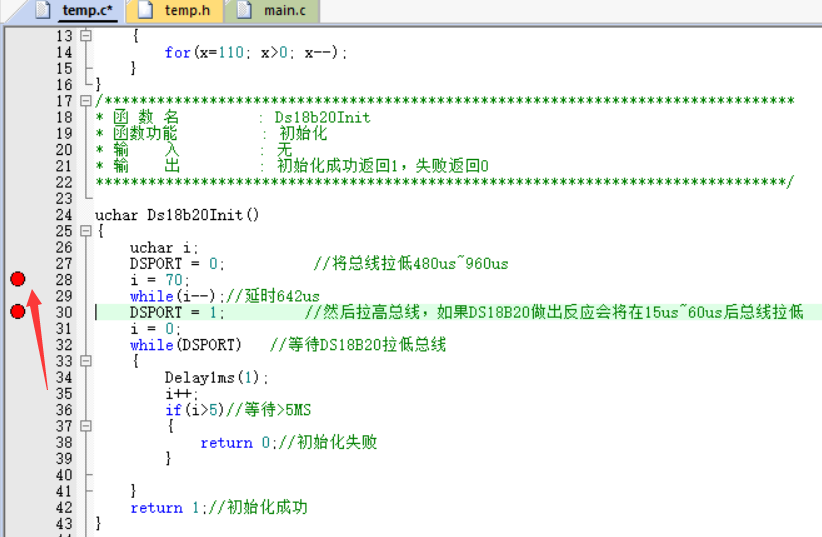The width and height of the screenshot is (822, 537).
Task: Remove the breakpoint on line 28
Action: click(18, 279)
